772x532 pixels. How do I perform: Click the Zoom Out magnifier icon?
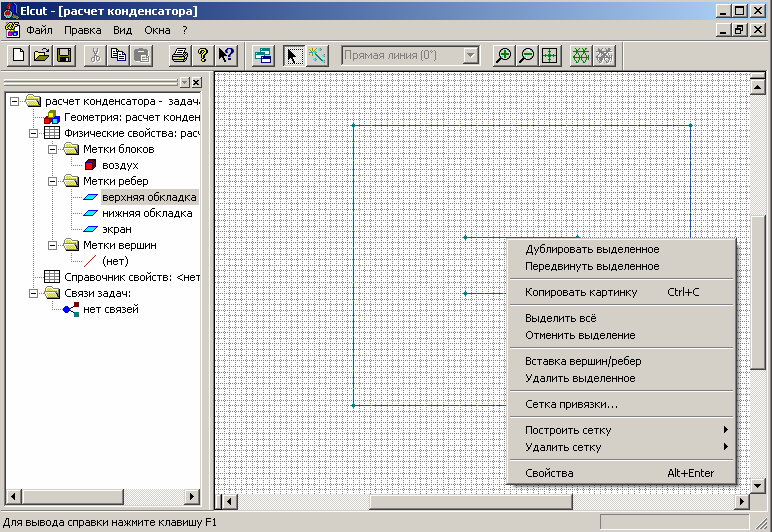tap(527, 56)
